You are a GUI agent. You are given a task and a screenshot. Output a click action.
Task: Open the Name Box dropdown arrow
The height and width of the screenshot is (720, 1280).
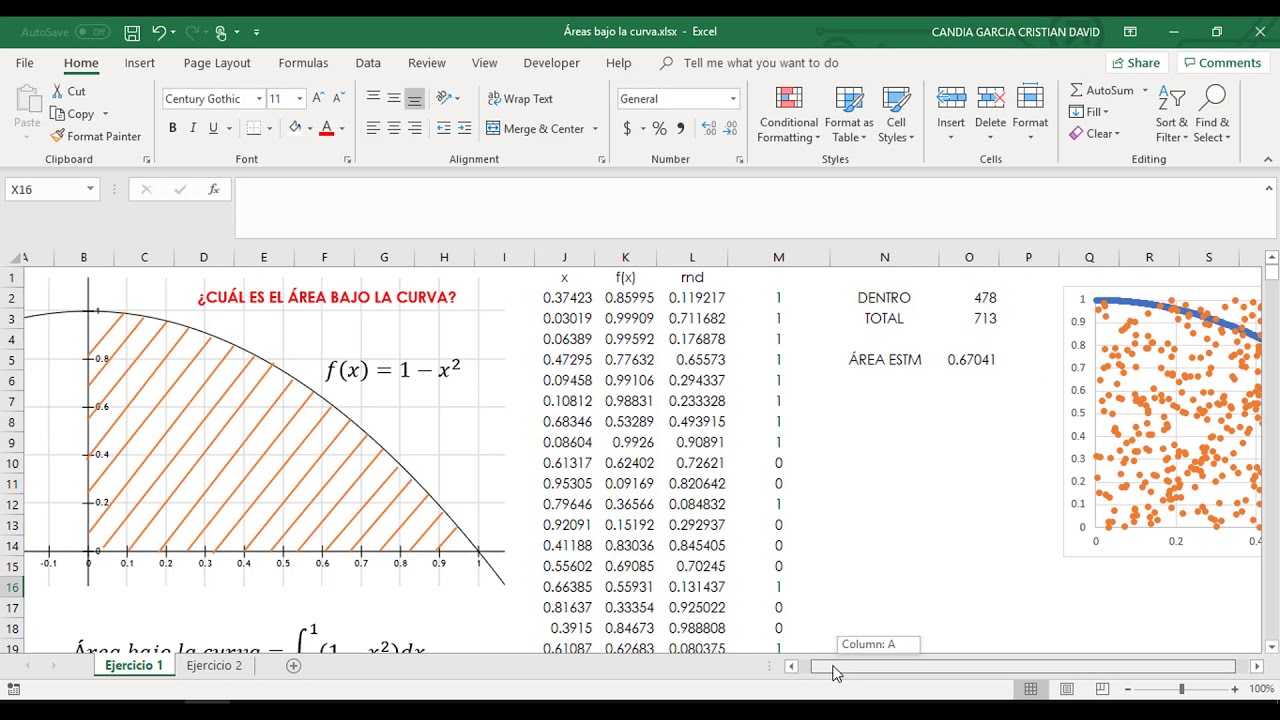click(x=90, y=189)
